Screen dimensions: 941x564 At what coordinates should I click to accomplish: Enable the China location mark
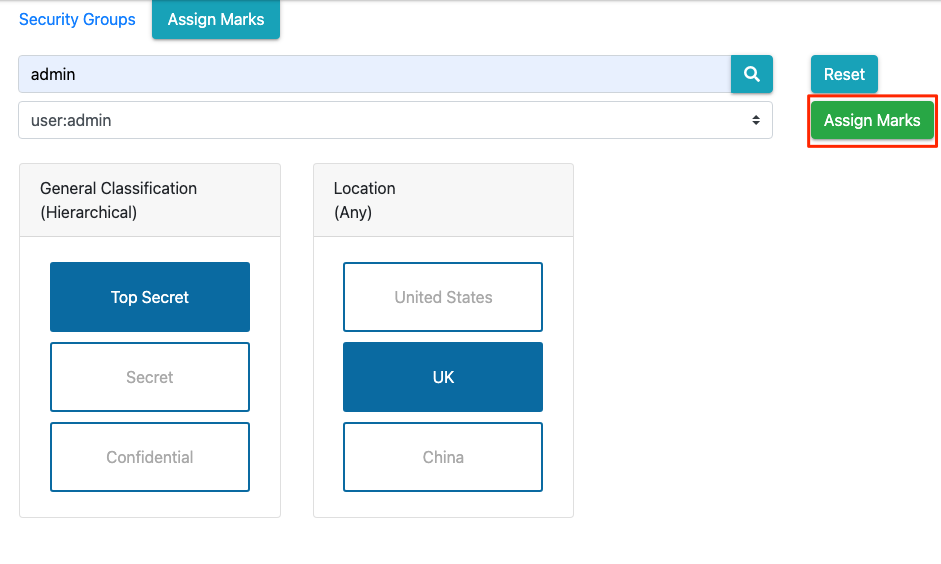(443, 457)
